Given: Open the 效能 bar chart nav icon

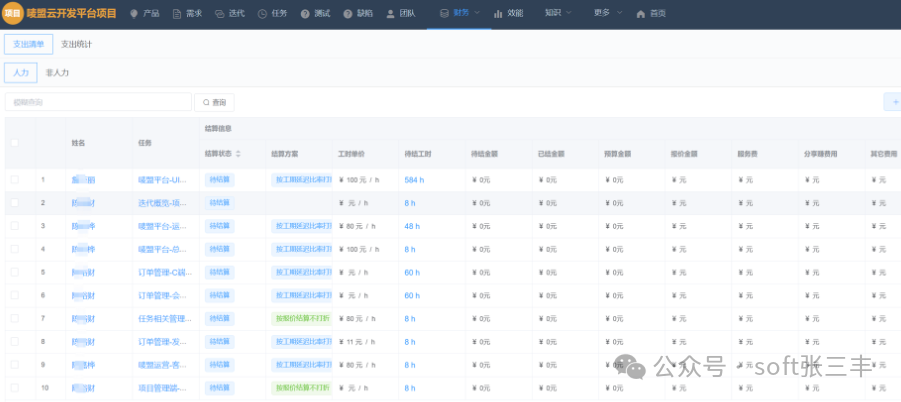Looking at the screenshot, I should pos(497,14).
